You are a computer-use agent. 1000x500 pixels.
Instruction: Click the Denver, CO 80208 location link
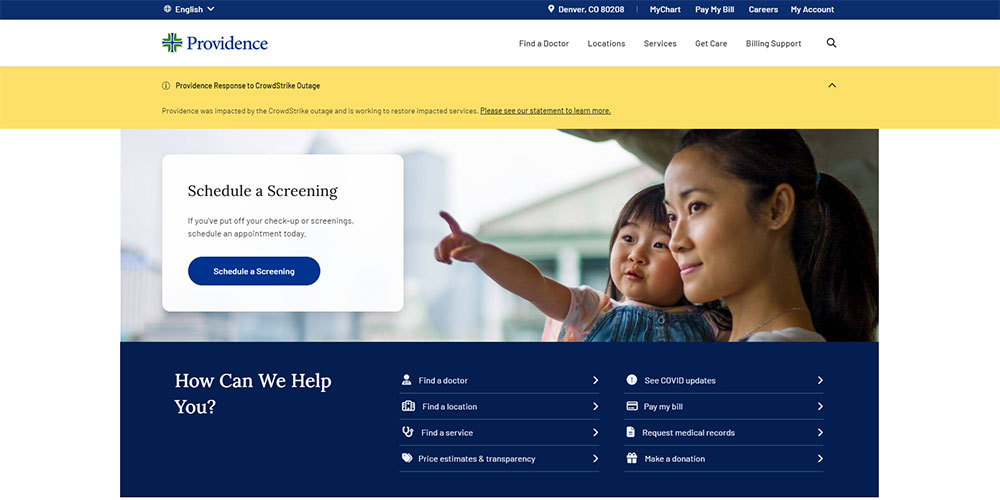click(x=591, y=10)
